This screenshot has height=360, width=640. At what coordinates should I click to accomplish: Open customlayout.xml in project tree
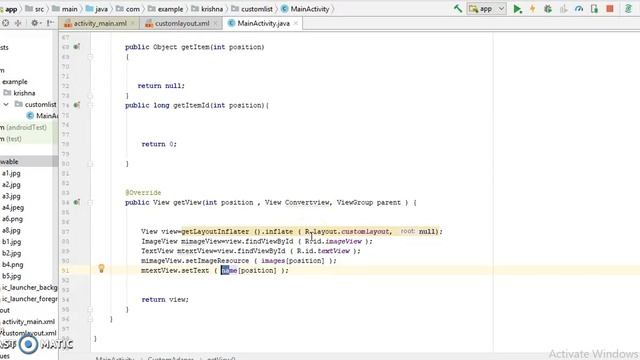point(29,333)
